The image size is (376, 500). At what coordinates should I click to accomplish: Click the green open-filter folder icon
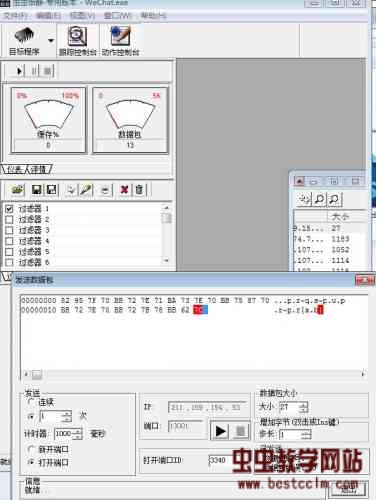coord(17,190)
